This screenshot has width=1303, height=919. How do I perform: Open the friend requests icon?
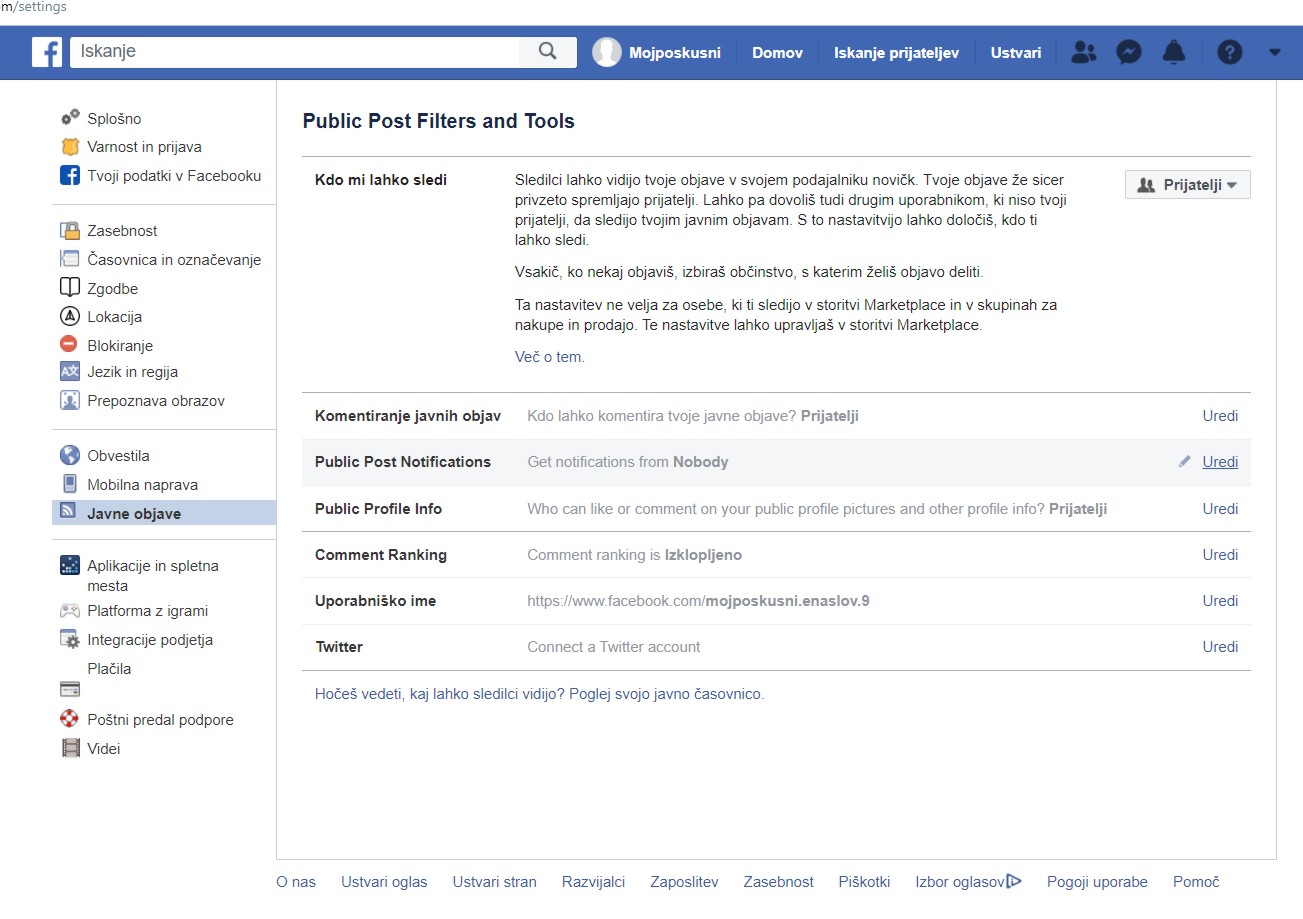tap(1083, 53)
